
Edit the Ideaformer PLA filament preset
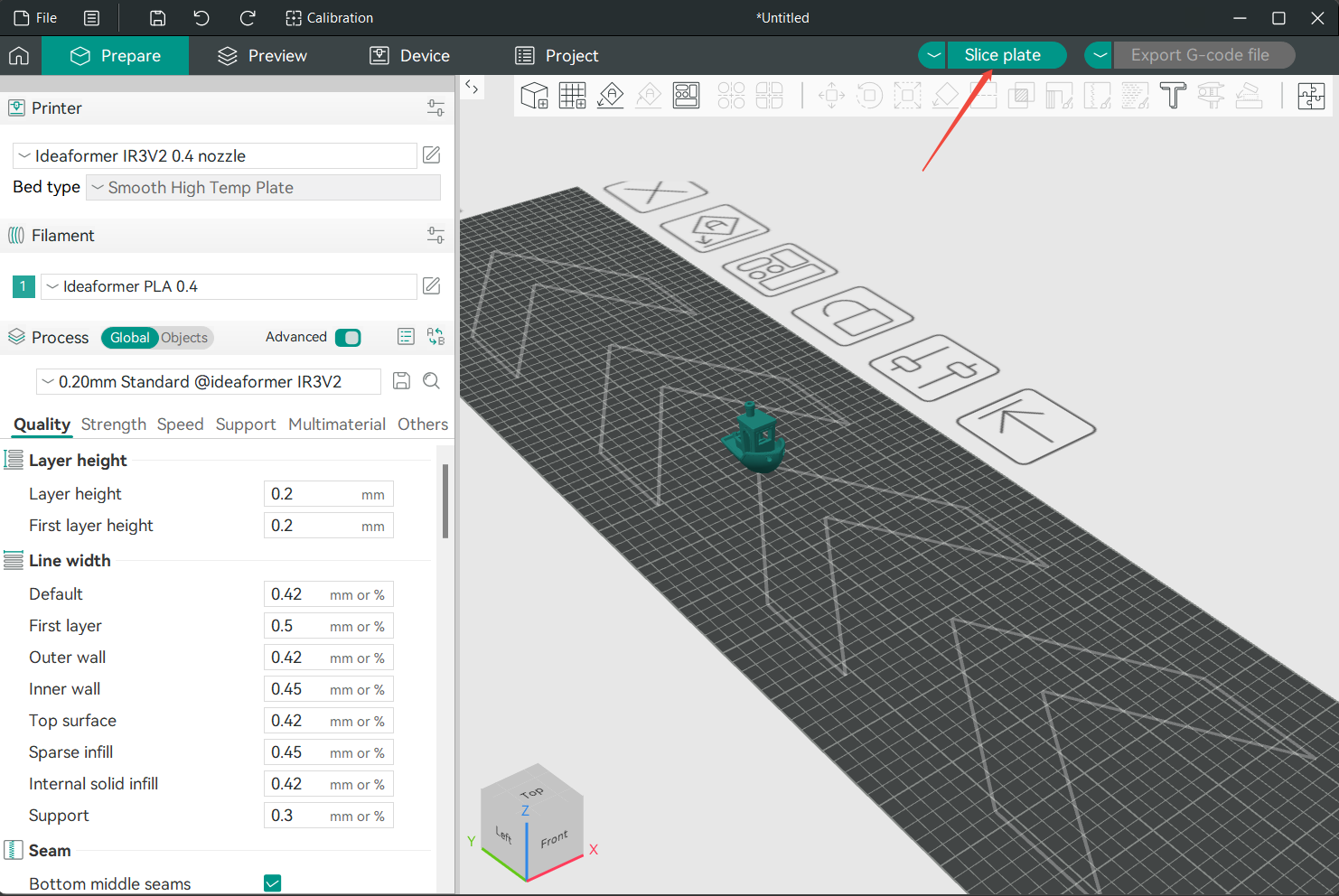point(432,286)
